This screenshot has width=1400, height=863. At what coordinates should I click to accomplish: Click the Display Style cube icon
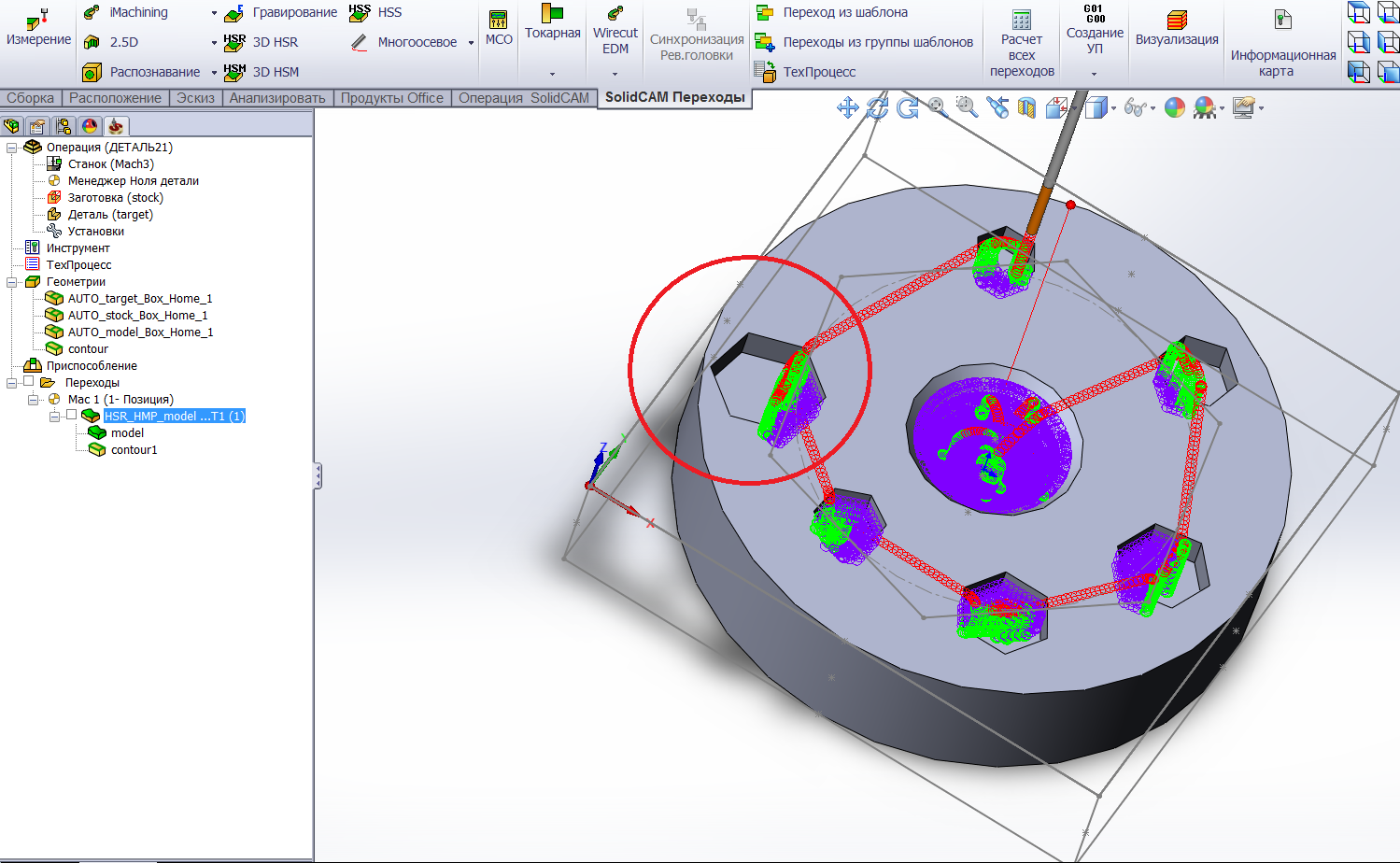point(1096,108)
